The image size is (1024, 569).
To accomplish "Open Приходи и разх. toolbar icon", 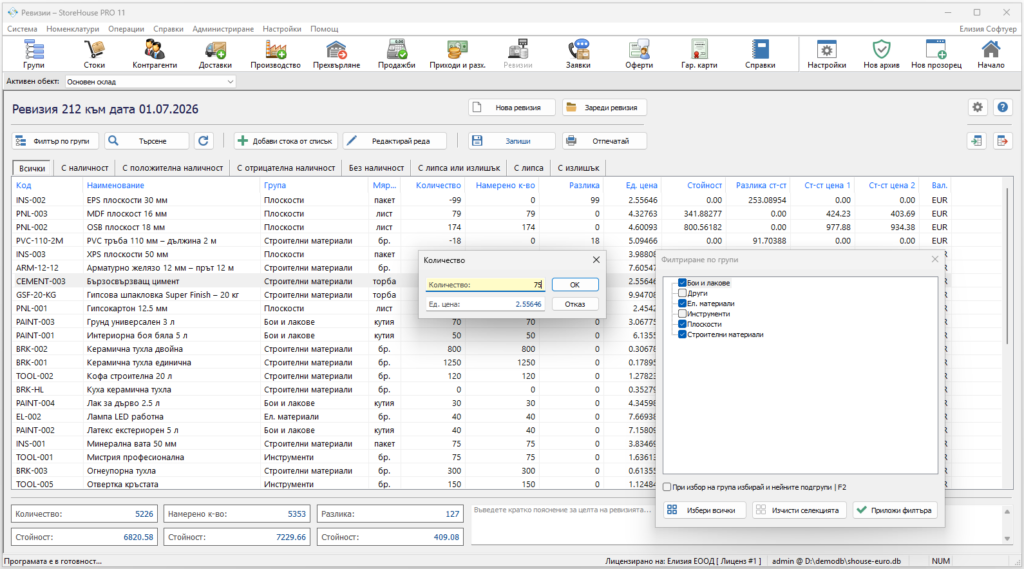I will tap(457, 54).
